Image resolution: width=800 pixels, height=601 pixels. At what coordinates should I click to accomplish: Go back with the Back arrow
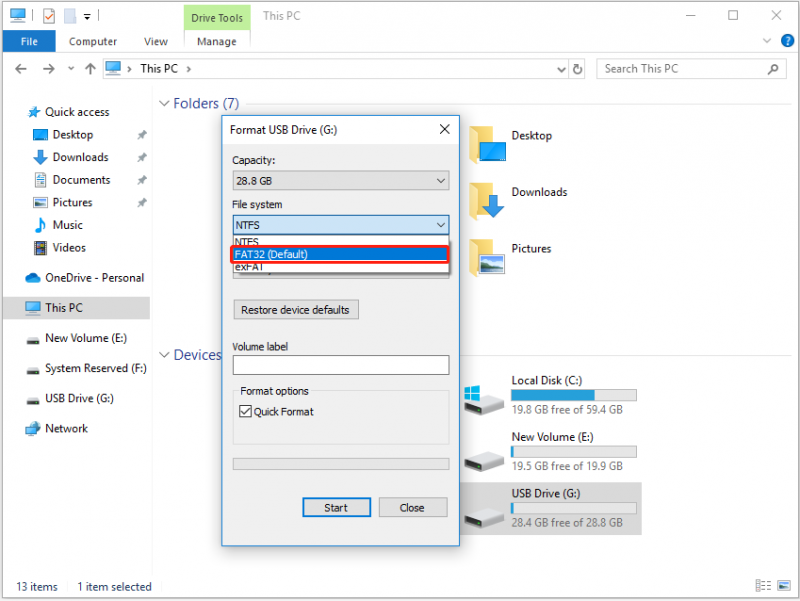[x=21, y=69]
